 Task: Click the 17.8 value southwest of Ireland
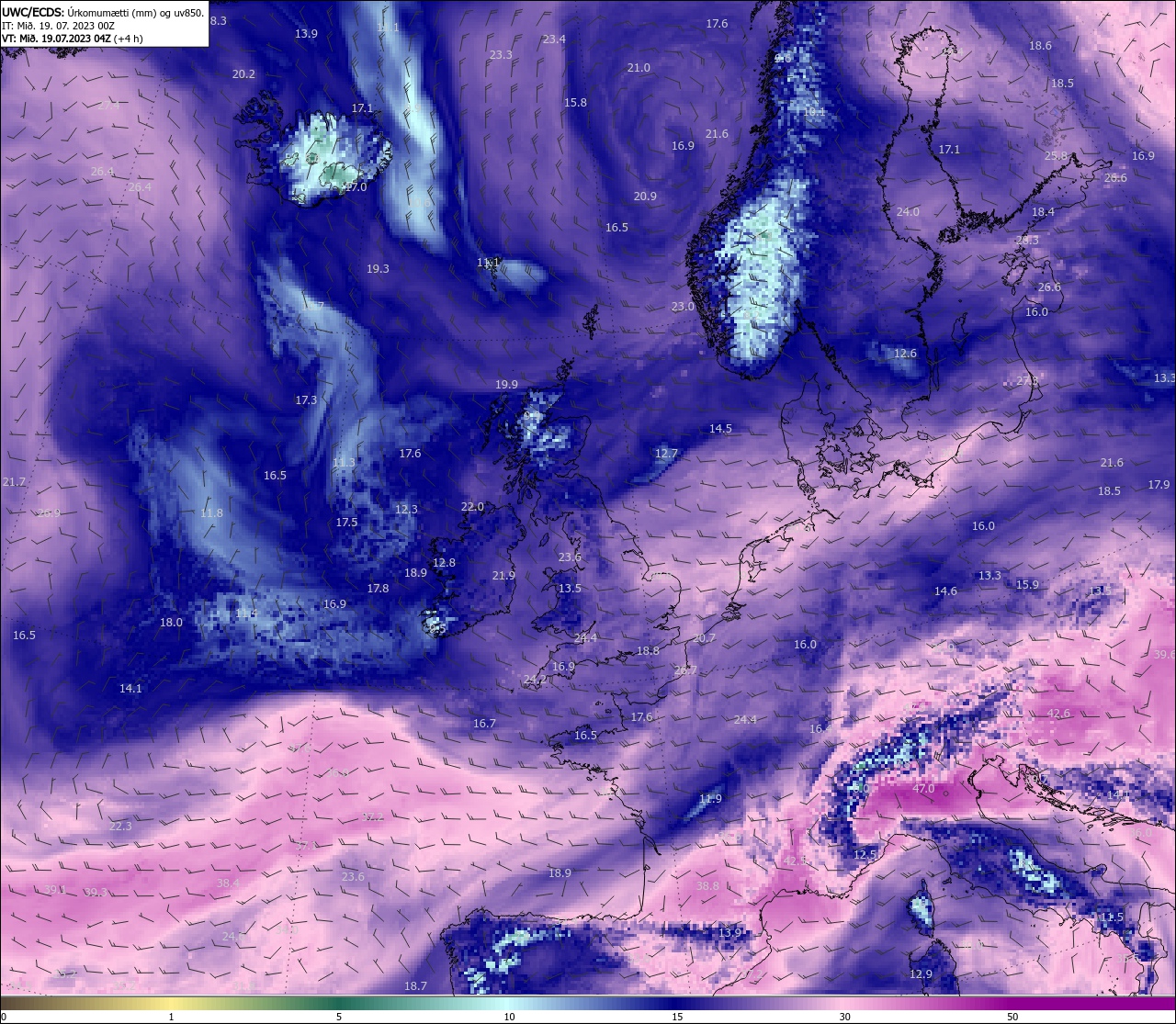click(378, 588)
